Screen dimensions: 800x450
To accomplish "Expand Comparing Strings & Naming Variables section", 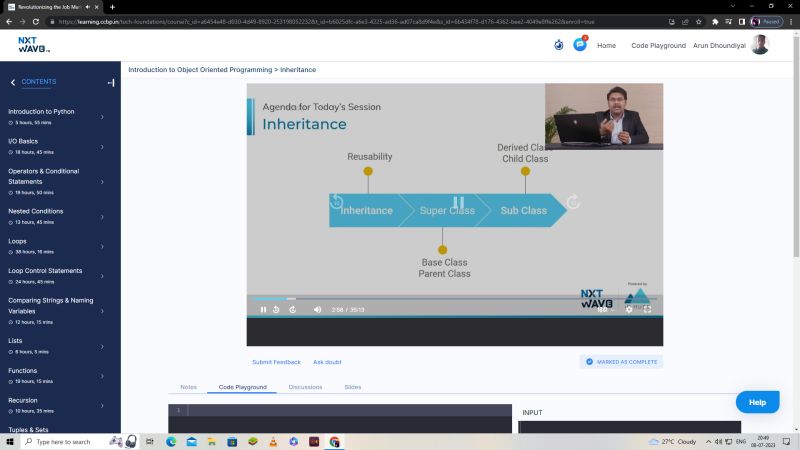I will [x=56, y=311].
